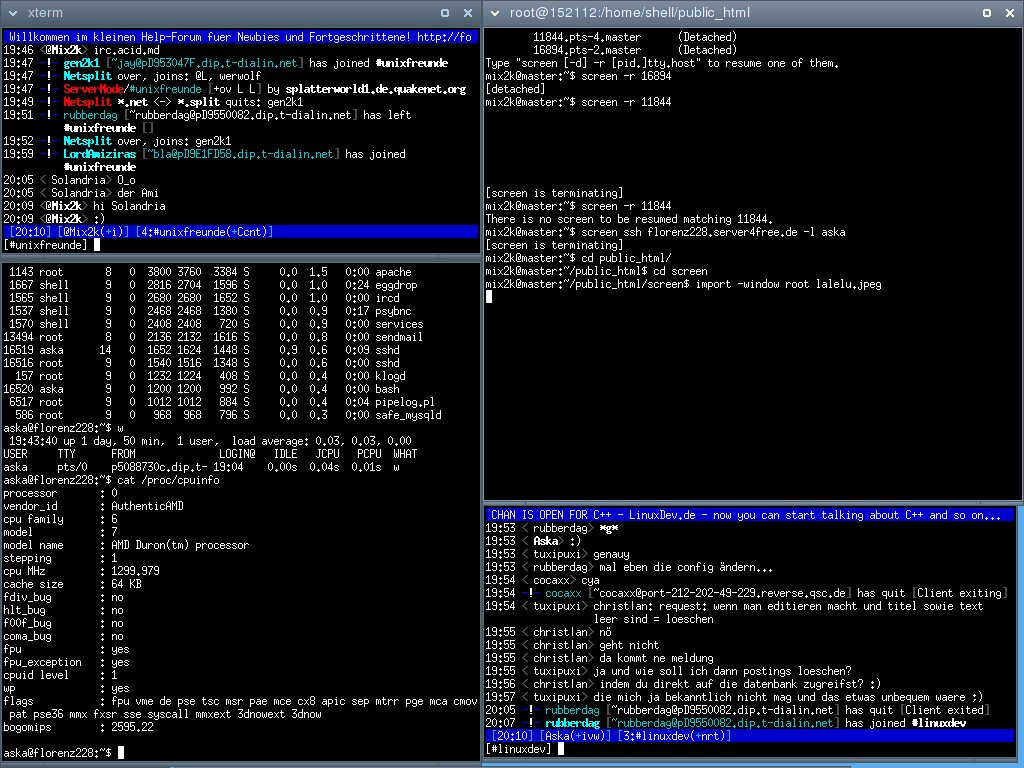The image size is (1024, 768).
Task: Close the root@152112 terminal window
Action: (1008, 13)
